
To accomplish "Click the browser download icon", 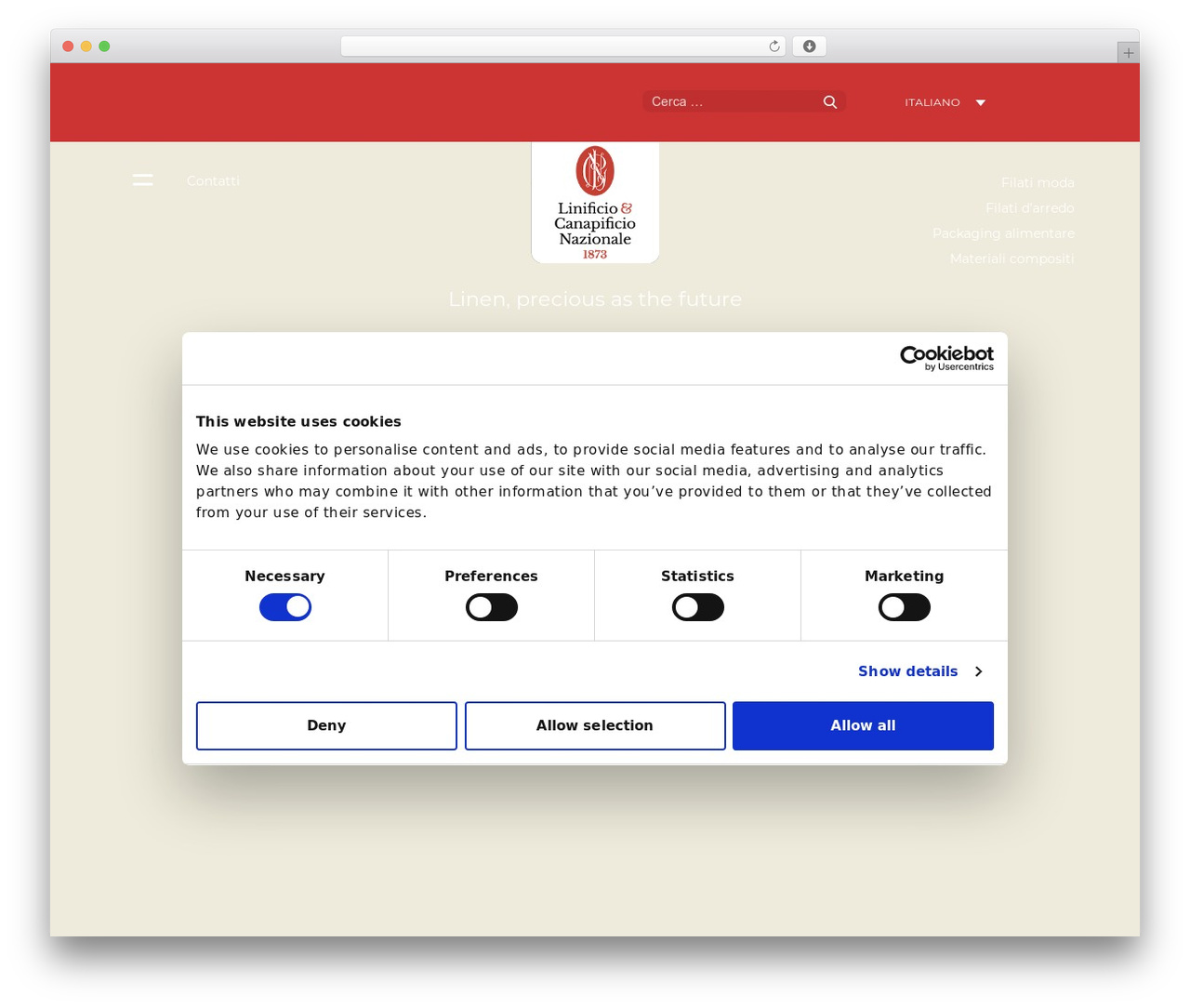I will click(809, 46).
